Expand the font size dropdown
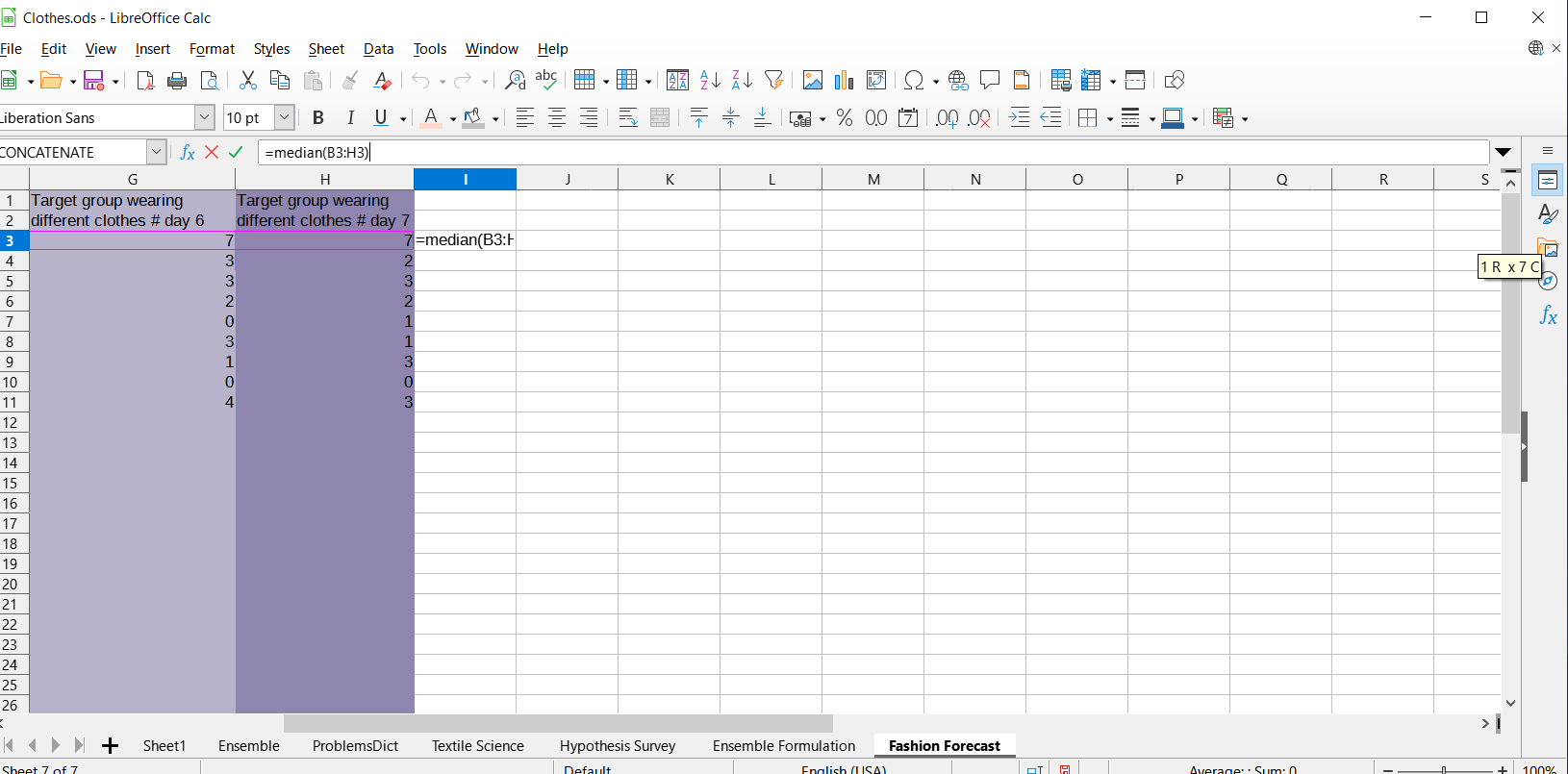 click(285, 117)
